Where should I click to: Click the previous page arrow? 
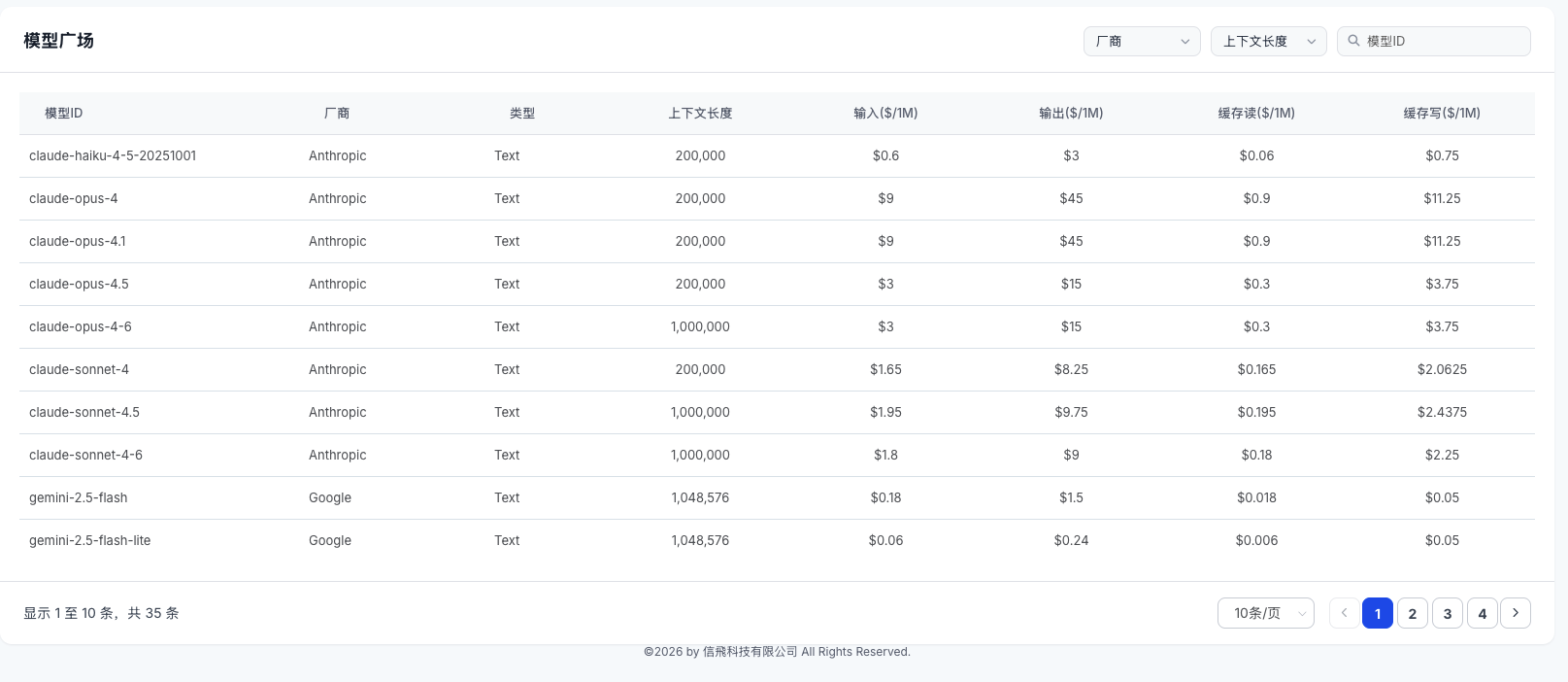click(x=1345, y=613)
